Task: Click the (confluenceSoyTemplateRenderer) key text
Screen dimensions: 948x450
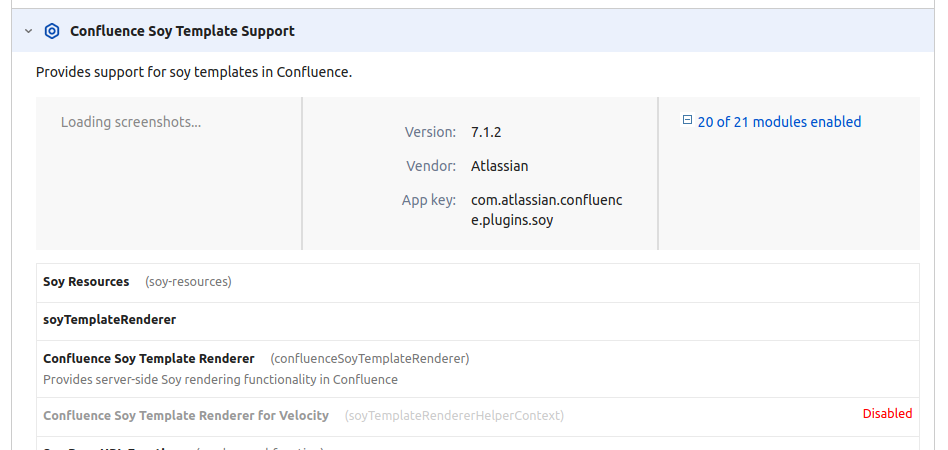Action: tap(369, 359)
